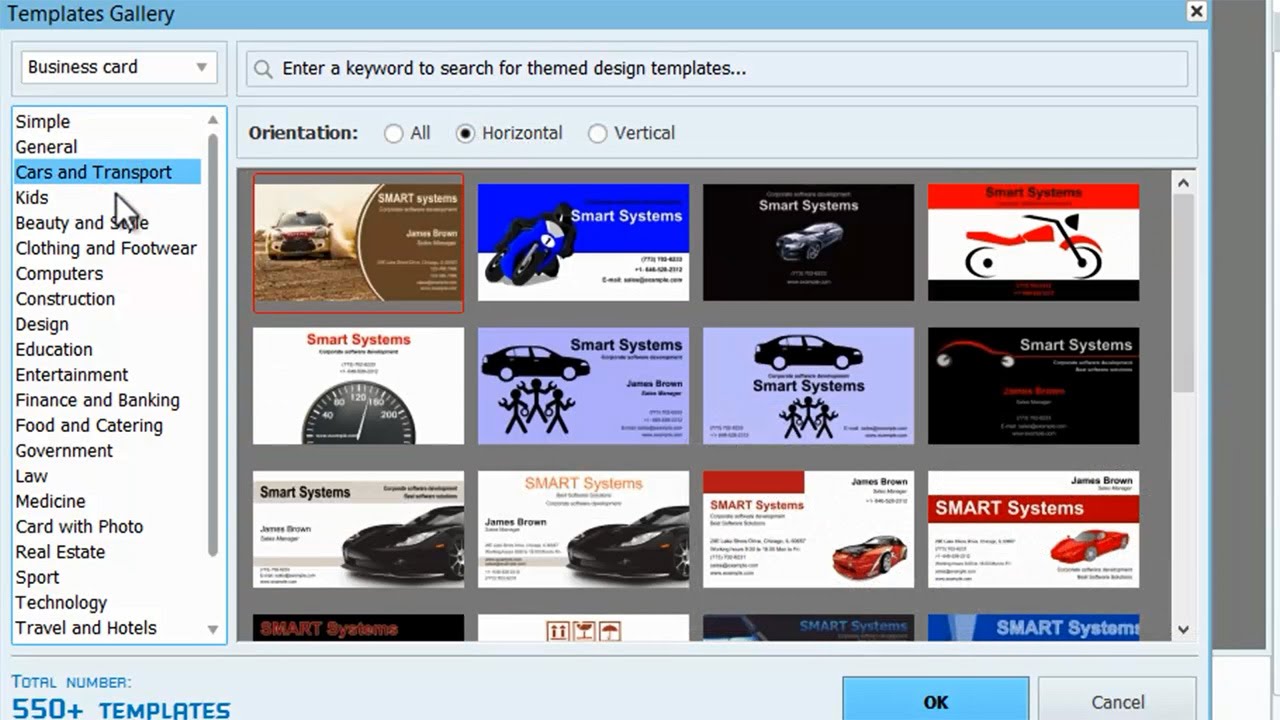
Task: Select the Horizontal orientation option
Action: pyautogui.click(x=466, y=133)
